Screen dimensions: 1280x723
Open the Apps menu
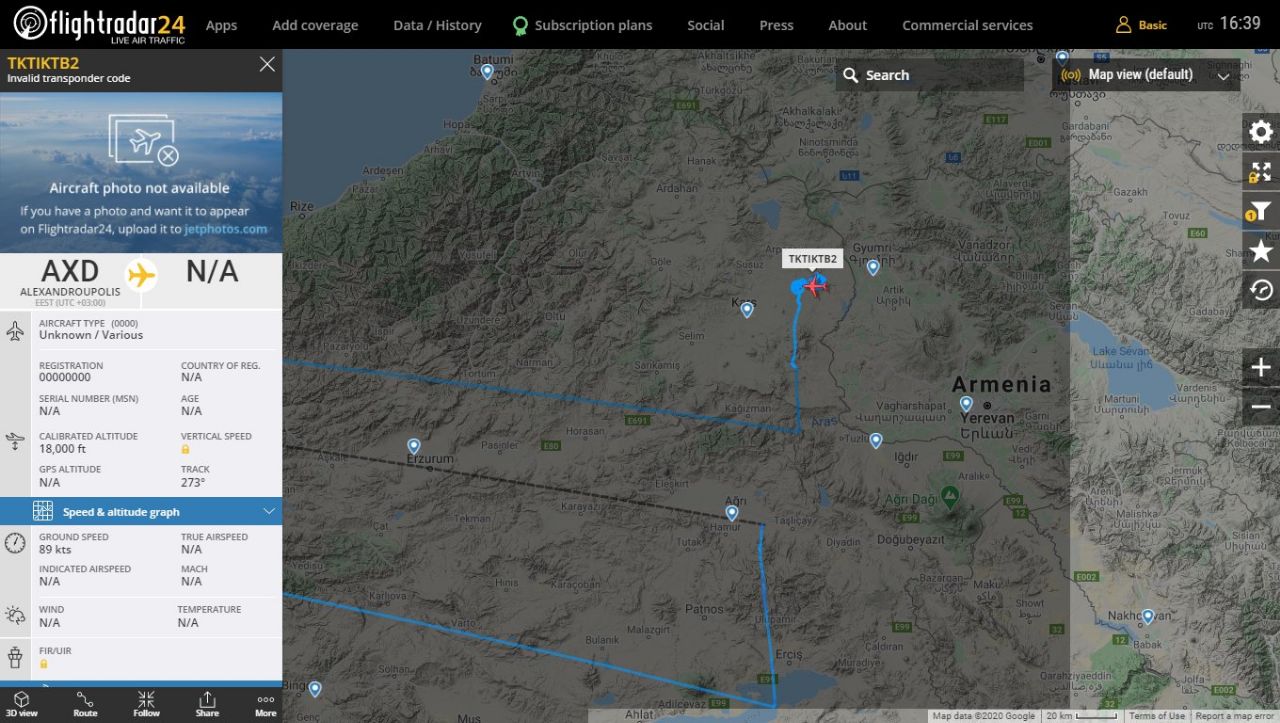pos(221,25)
